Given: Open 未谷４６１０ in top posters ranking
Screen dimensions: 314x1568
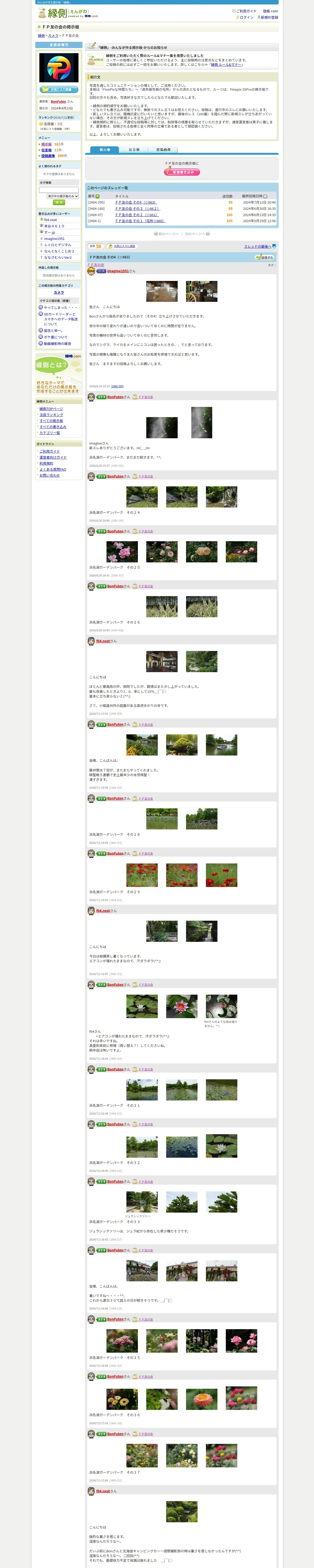Looking at the screenshot, I should (54, 226).
